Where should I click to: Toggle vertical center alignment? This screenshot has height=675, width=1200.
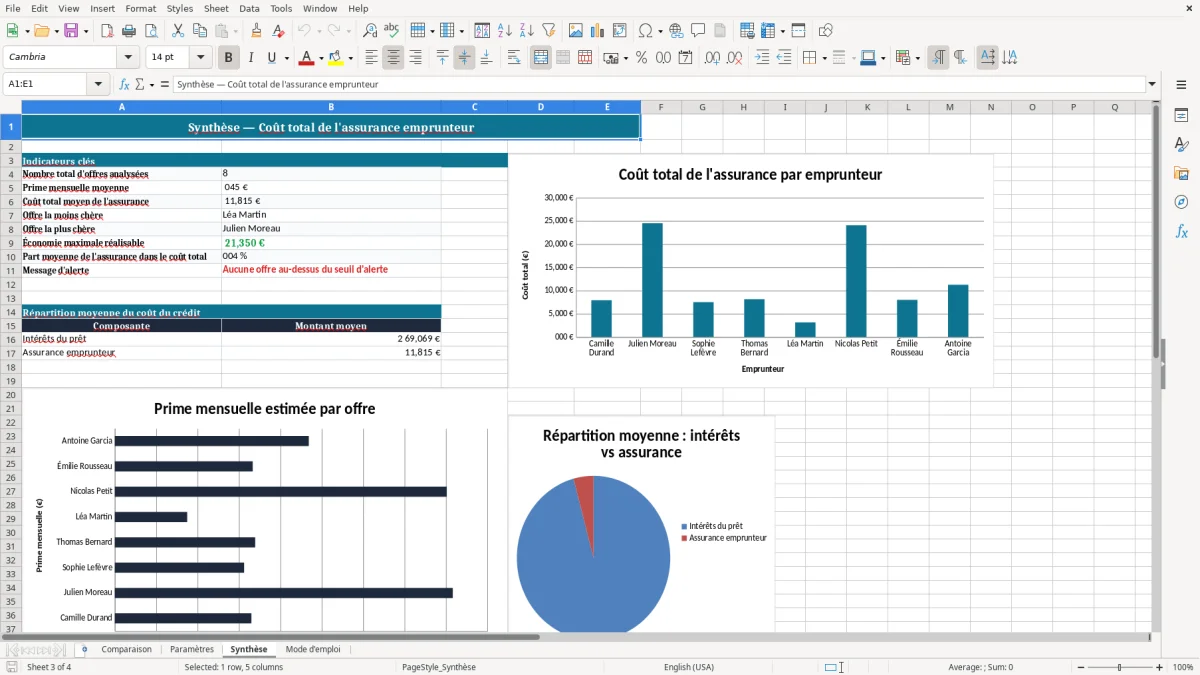click(465, 58)
